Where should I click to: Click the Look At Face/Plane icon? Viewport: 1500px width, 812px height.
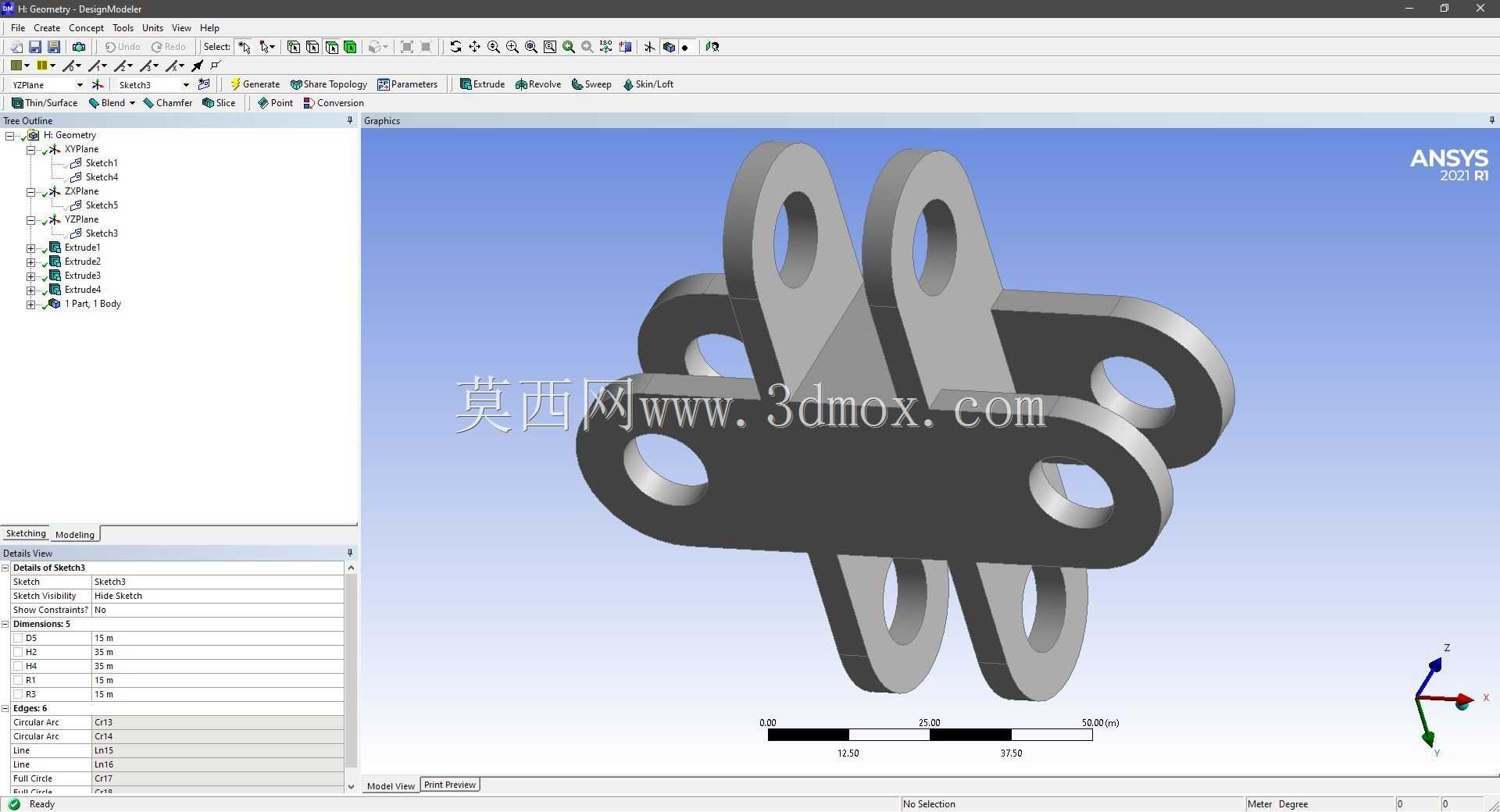[712, 47]
